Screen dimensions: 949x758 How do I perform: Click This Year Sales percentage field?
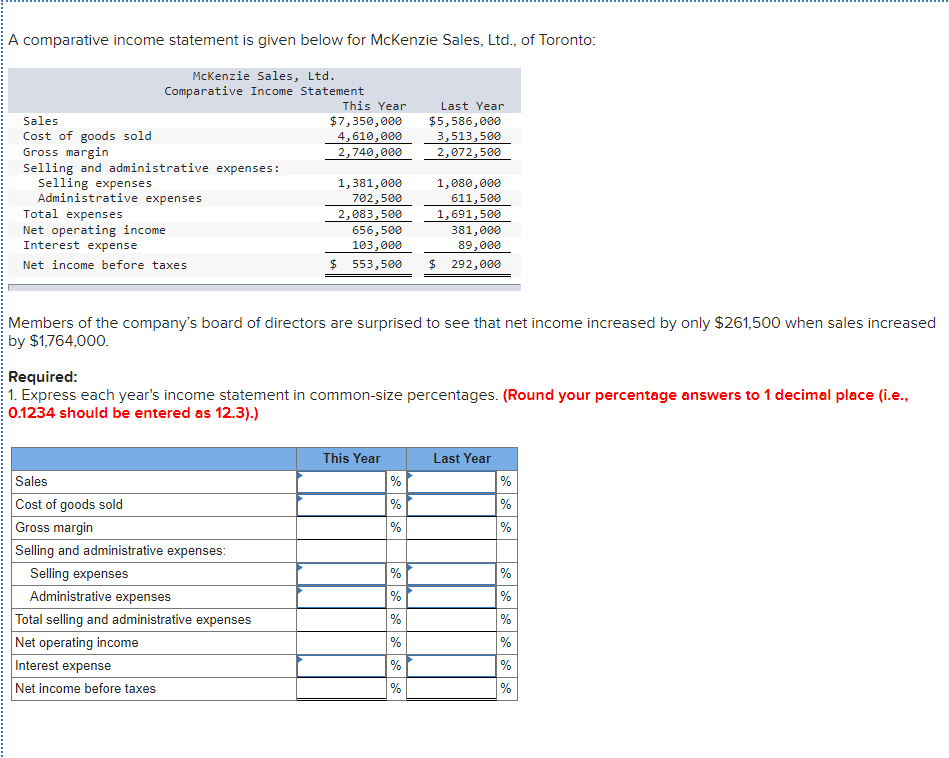point(341,481)
